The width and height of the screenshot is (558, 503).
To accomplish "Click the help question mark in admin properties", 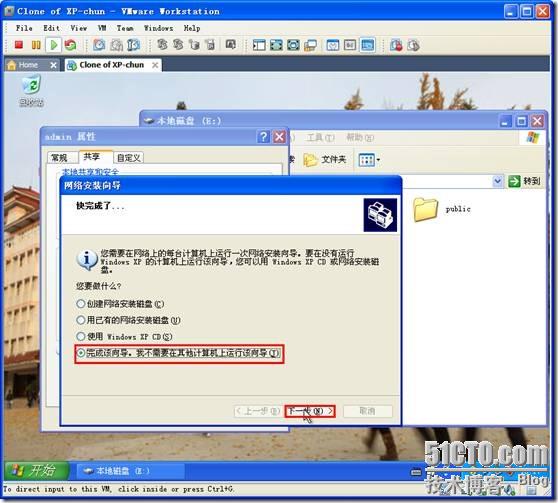I will (x=263, y=137).
